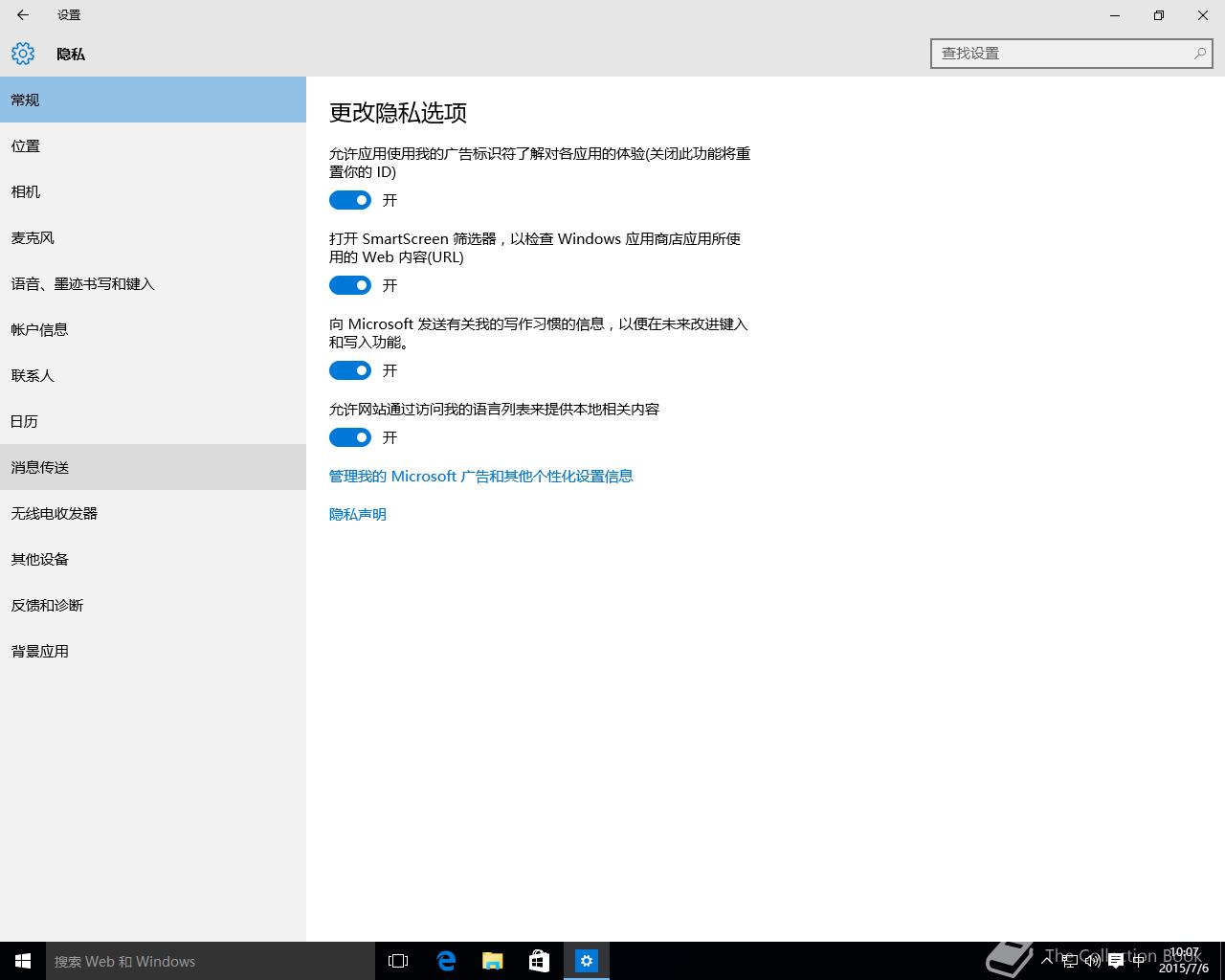The width and height of the screenshot is (1225, 980).
Task: Open the Action Center notification icon
Action: click(x=1116, y=961)
